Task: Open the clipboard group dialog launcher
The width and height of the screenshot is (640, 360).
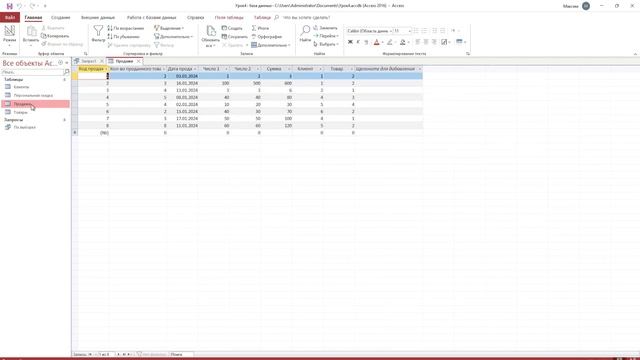Action: pyautogui.click(x=86, y=54)
